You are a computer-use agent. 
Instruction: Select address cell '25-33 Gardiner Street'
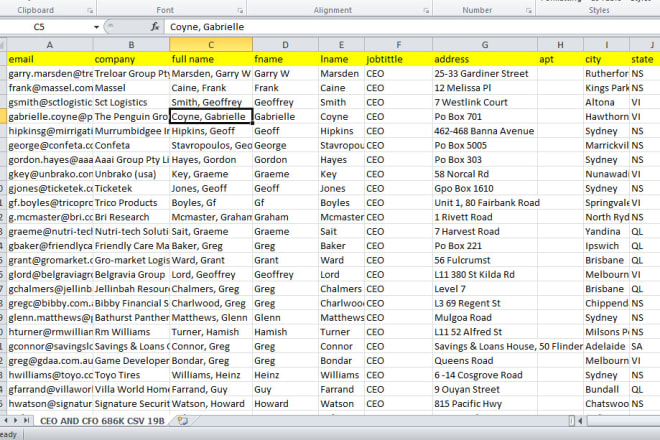click(485, 74)
